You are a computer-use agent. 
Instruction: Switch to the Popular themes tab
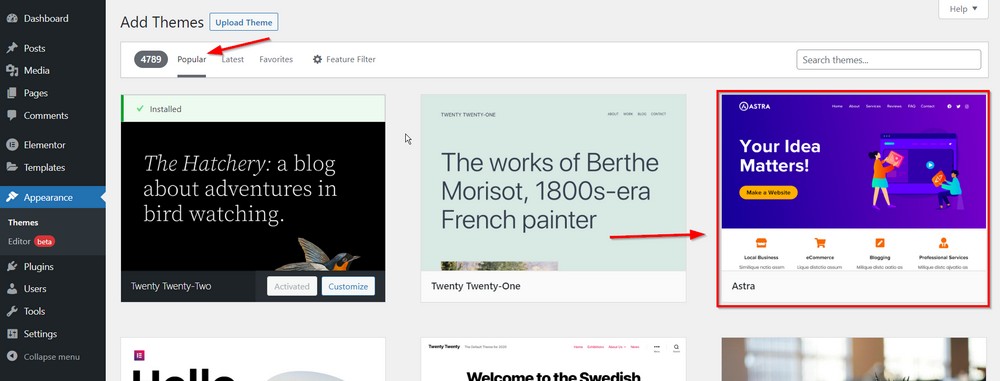tap(191, 59)
